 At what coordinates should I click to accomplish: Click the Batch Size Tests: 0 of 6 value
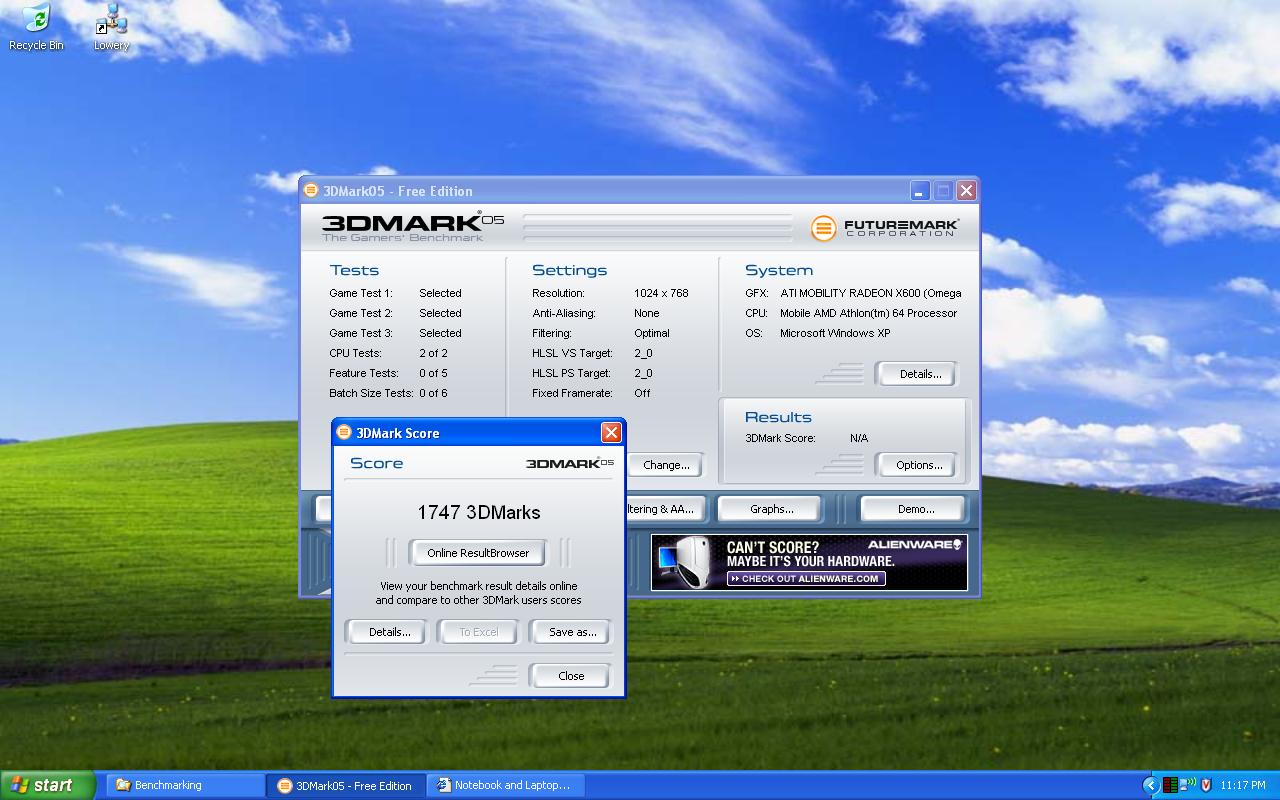point(433,393)
